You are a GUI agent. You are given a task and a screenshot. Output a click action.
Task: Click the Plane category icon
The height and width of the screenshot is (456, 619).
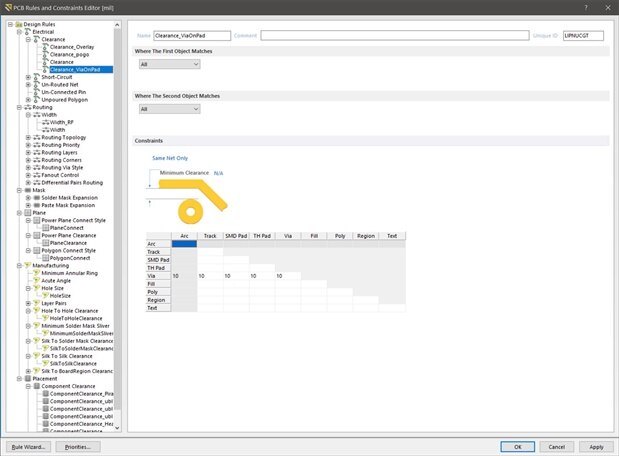tap(28, 213)
